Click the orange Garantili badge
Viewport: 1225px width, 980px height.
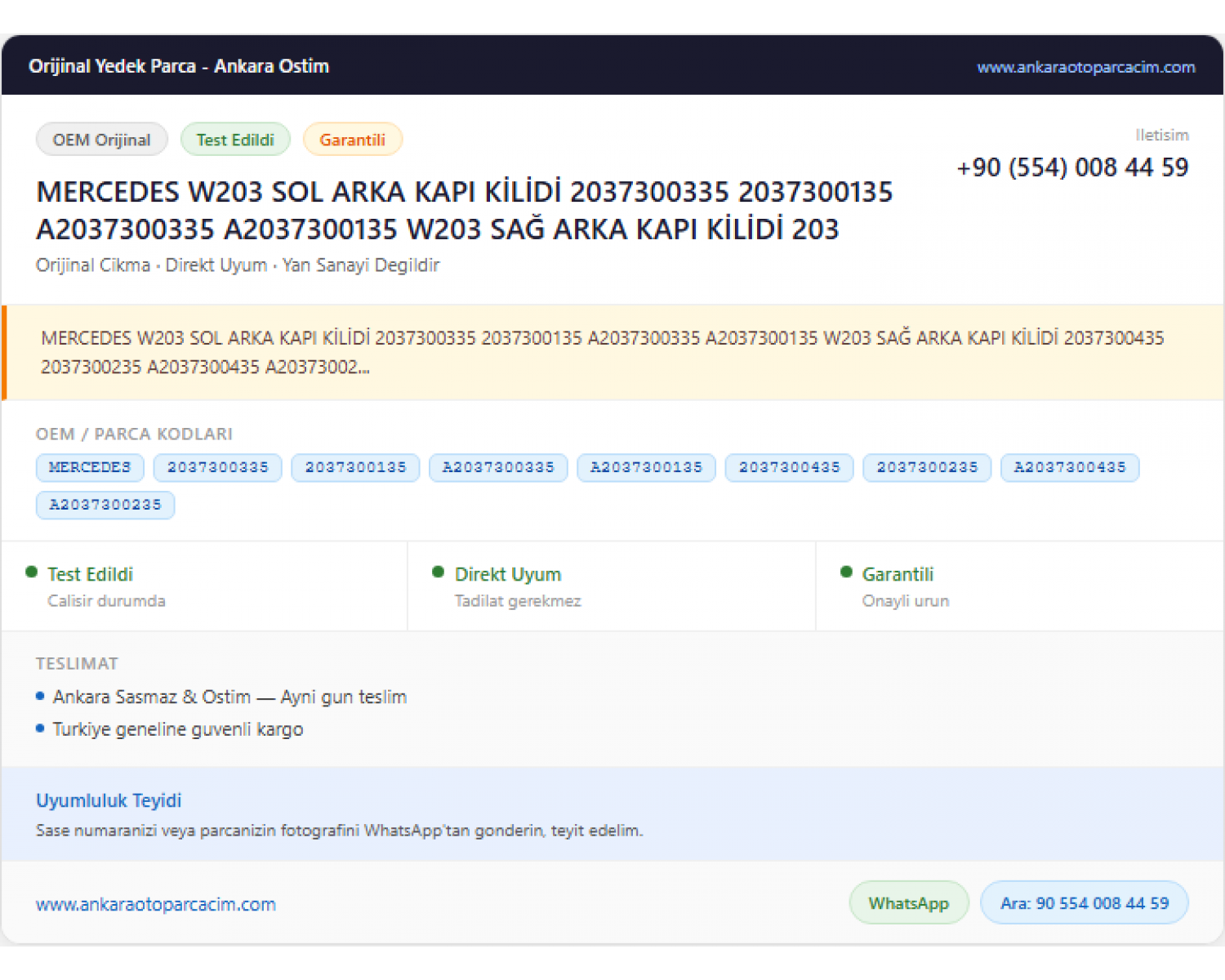352,140
